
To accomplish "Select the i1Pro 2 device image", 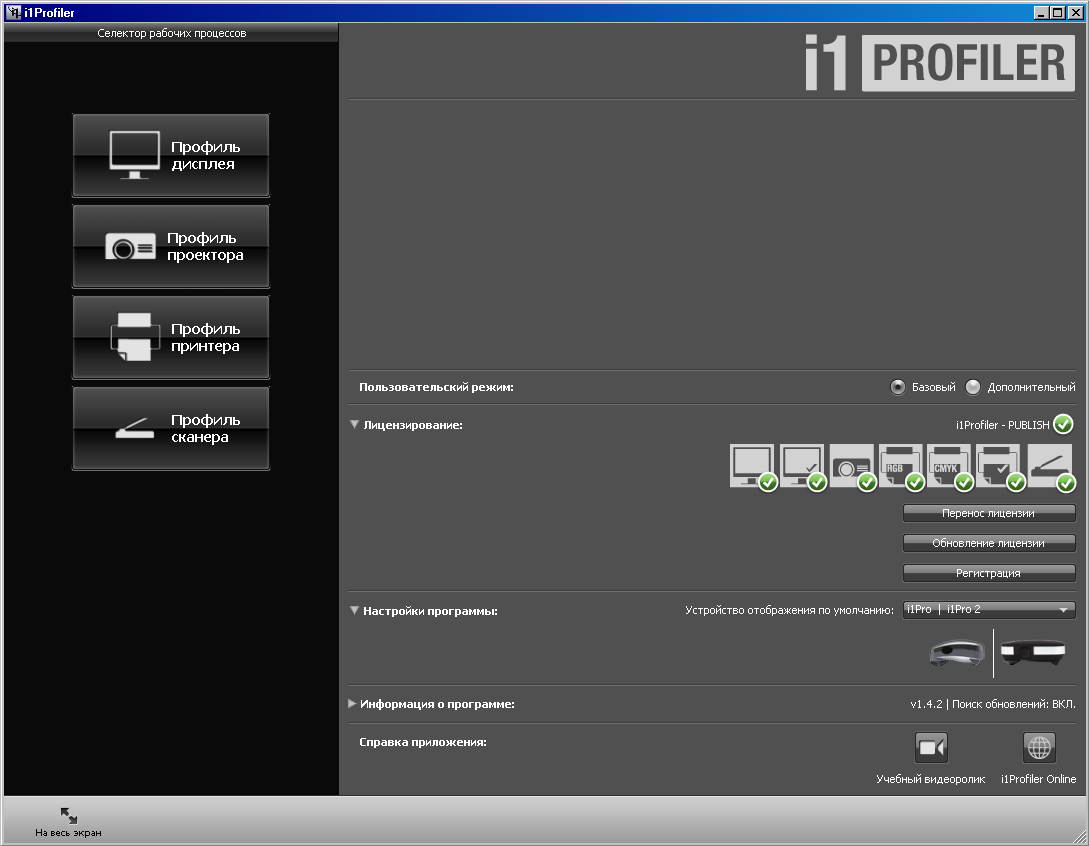I will pyautogui.click(x=1033, y=652).
